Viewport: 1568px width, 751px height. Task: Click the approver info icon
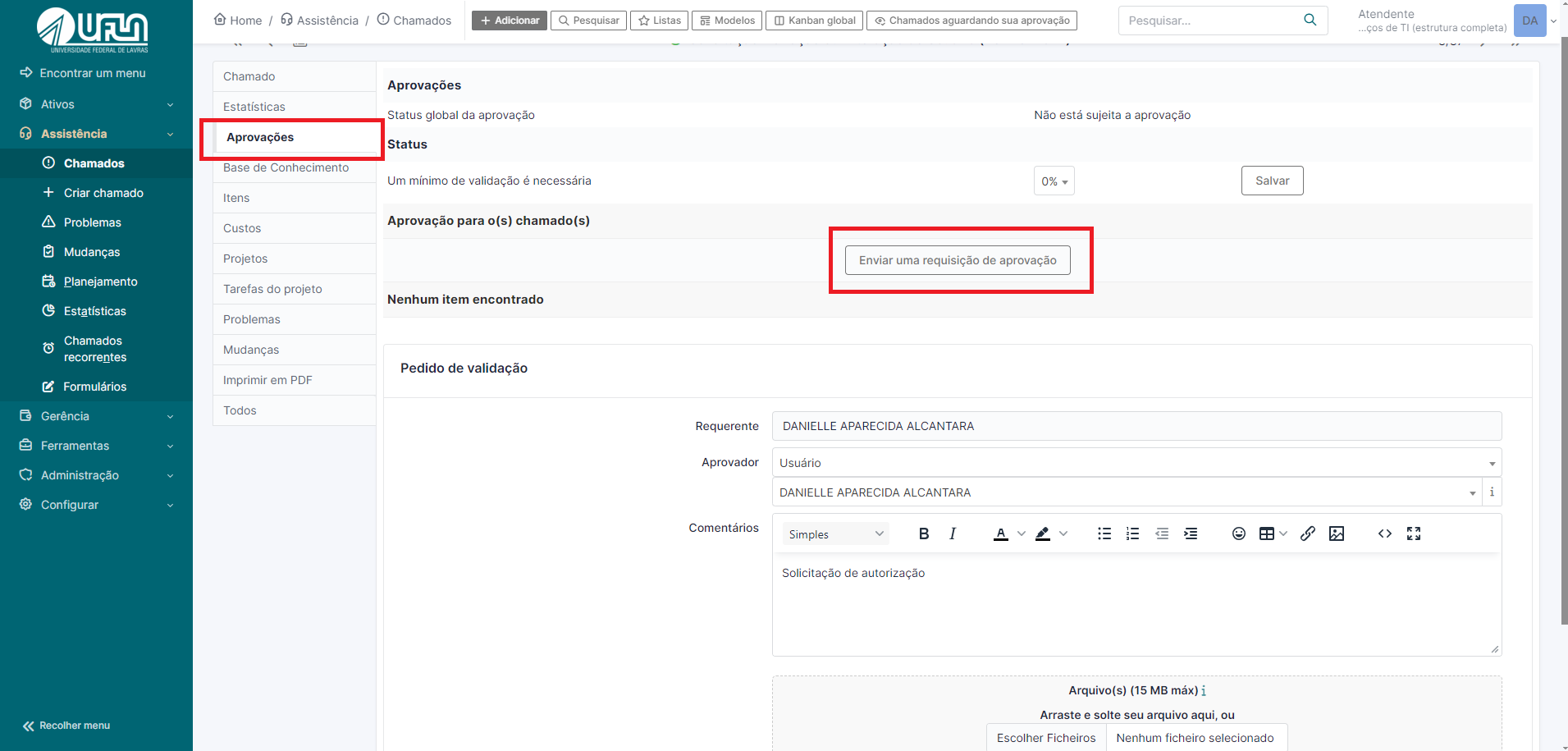[x=1492, y=492]
